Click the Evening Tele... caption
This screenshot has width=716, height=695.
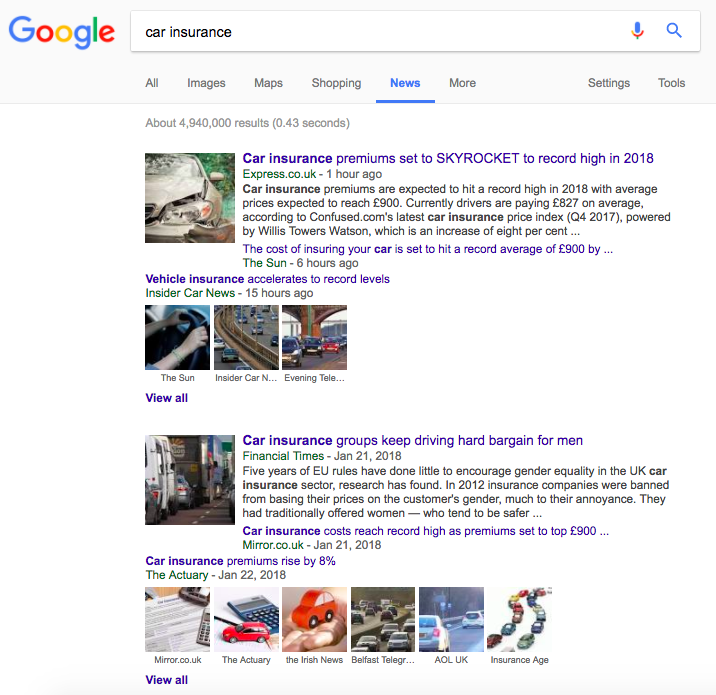pos(315,378)
